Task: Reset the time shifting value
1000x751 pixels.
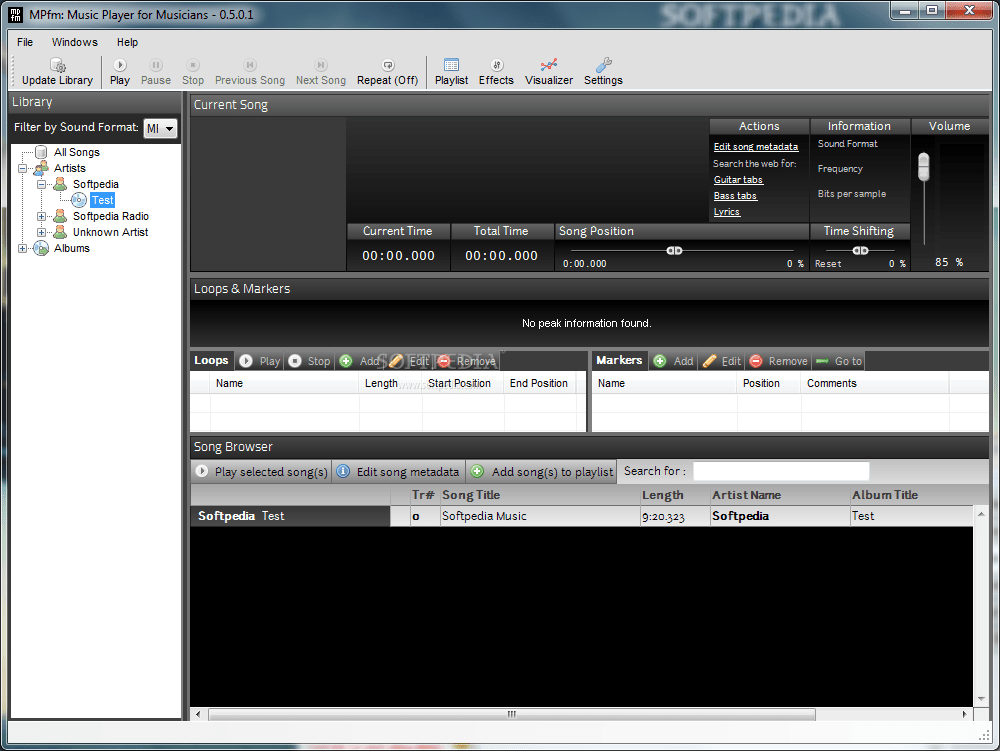Action: (x=828, y=263)
